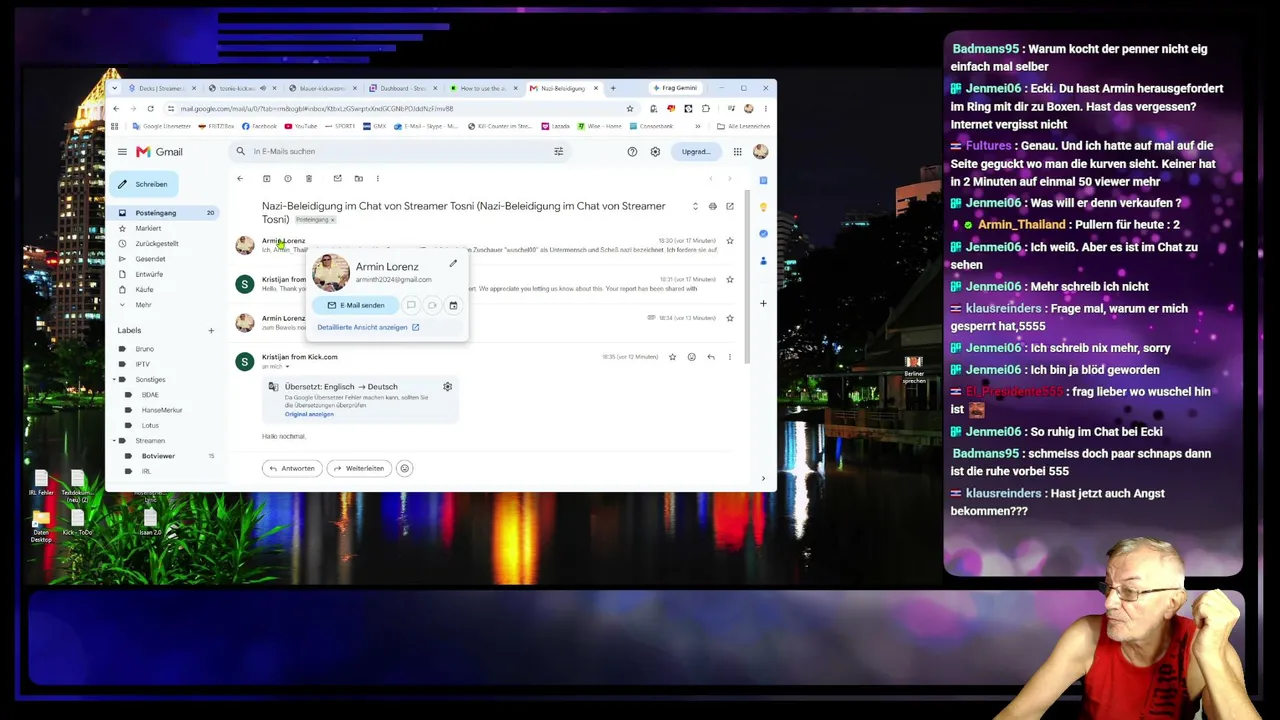Image resolution: width=1280 pixels, height=720 pixels.
Task: Expand the 'an mich' recipient details arrow
Action: click(x=287, y=367)
